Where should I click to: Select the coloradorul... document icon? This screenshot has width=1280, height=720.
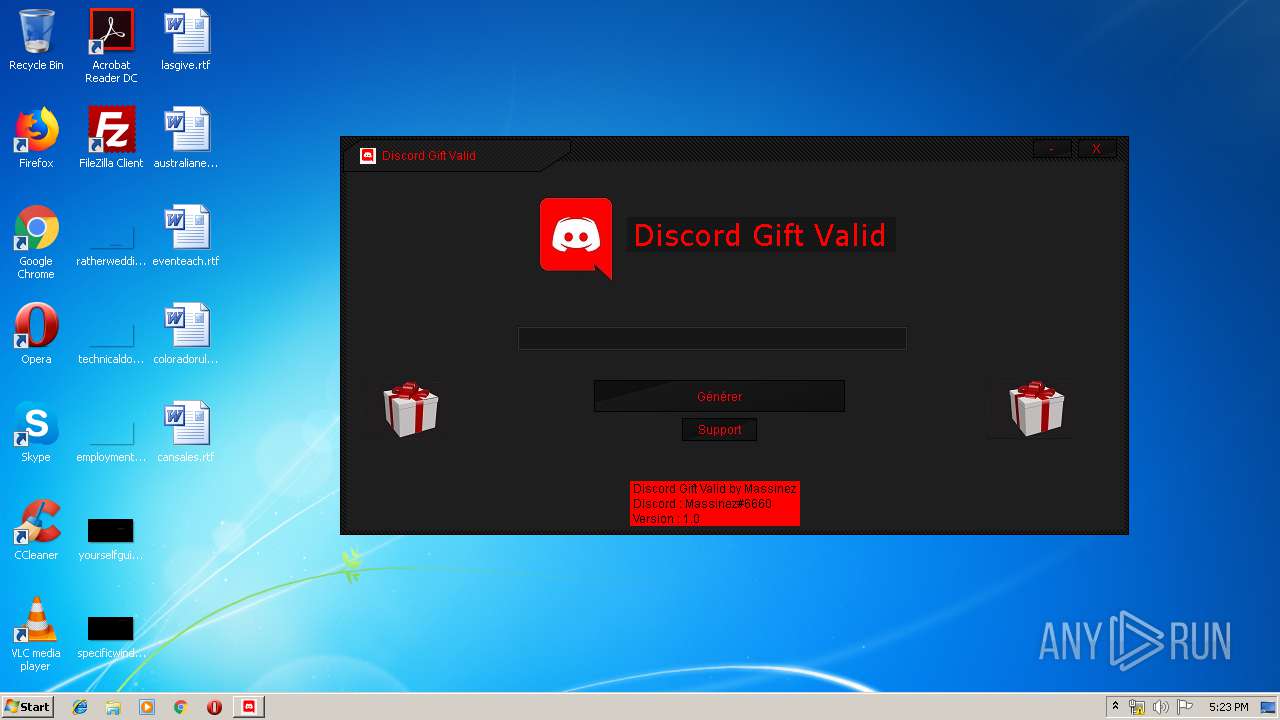186,334
